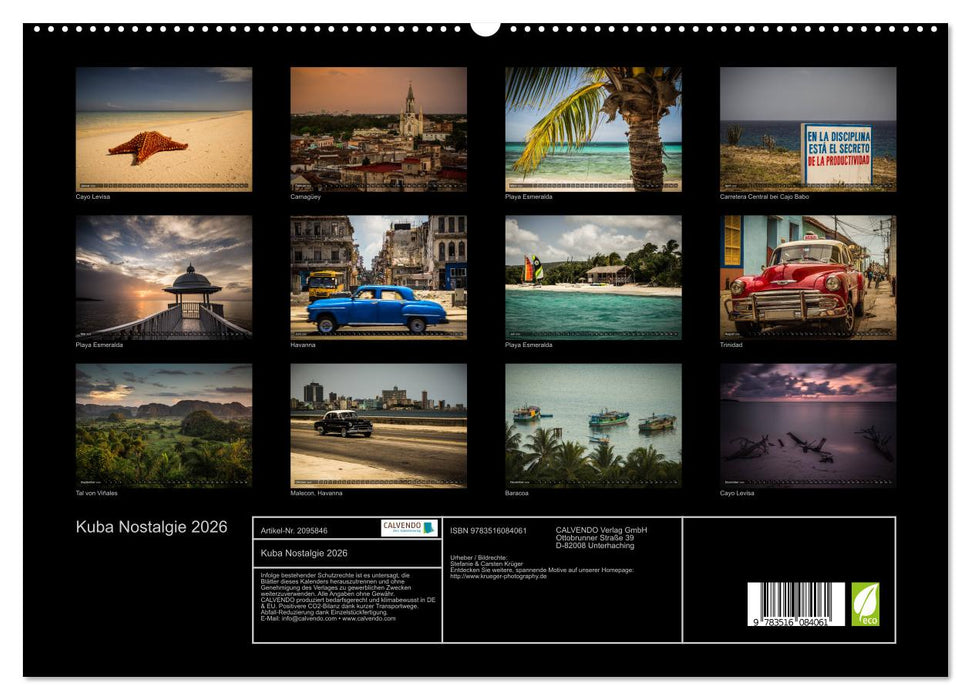Select the Carretera Central bei Cajo Babo label

(x=765, y=197)
